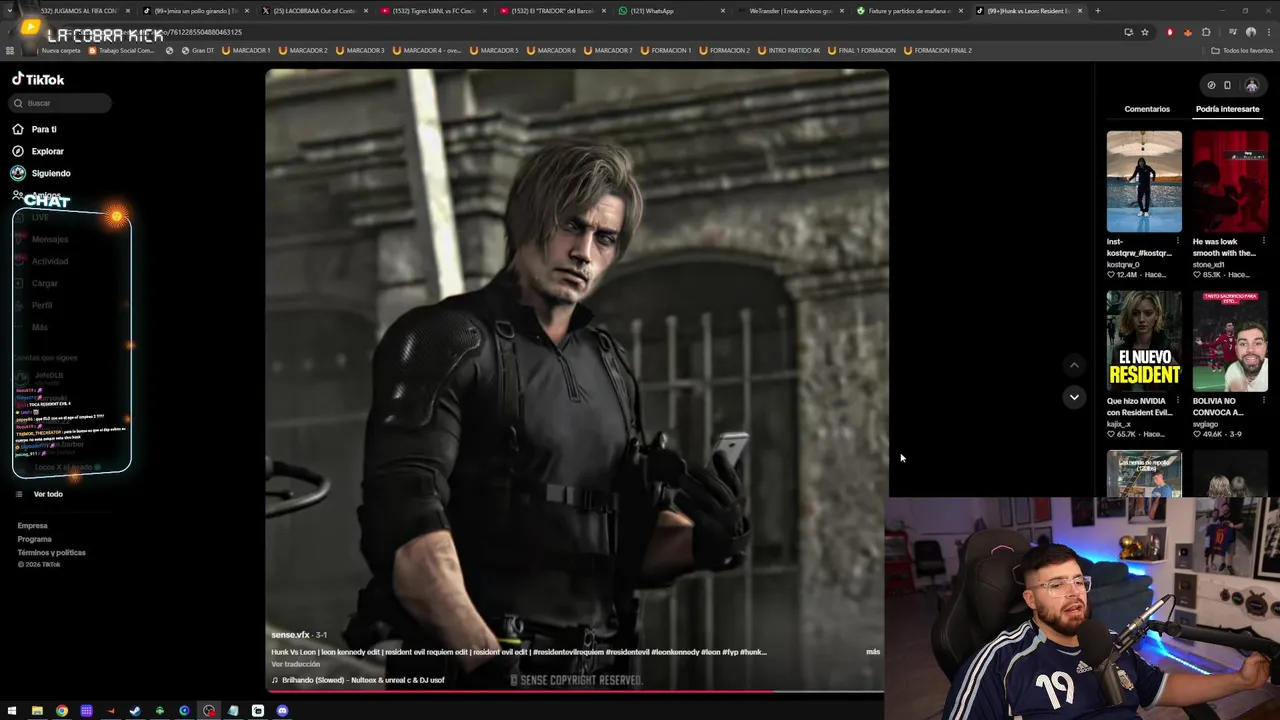Open the 'Bolivia no convoca' video thumbnail
The image size is (1280, 720).
click(x=1230, y=341)
